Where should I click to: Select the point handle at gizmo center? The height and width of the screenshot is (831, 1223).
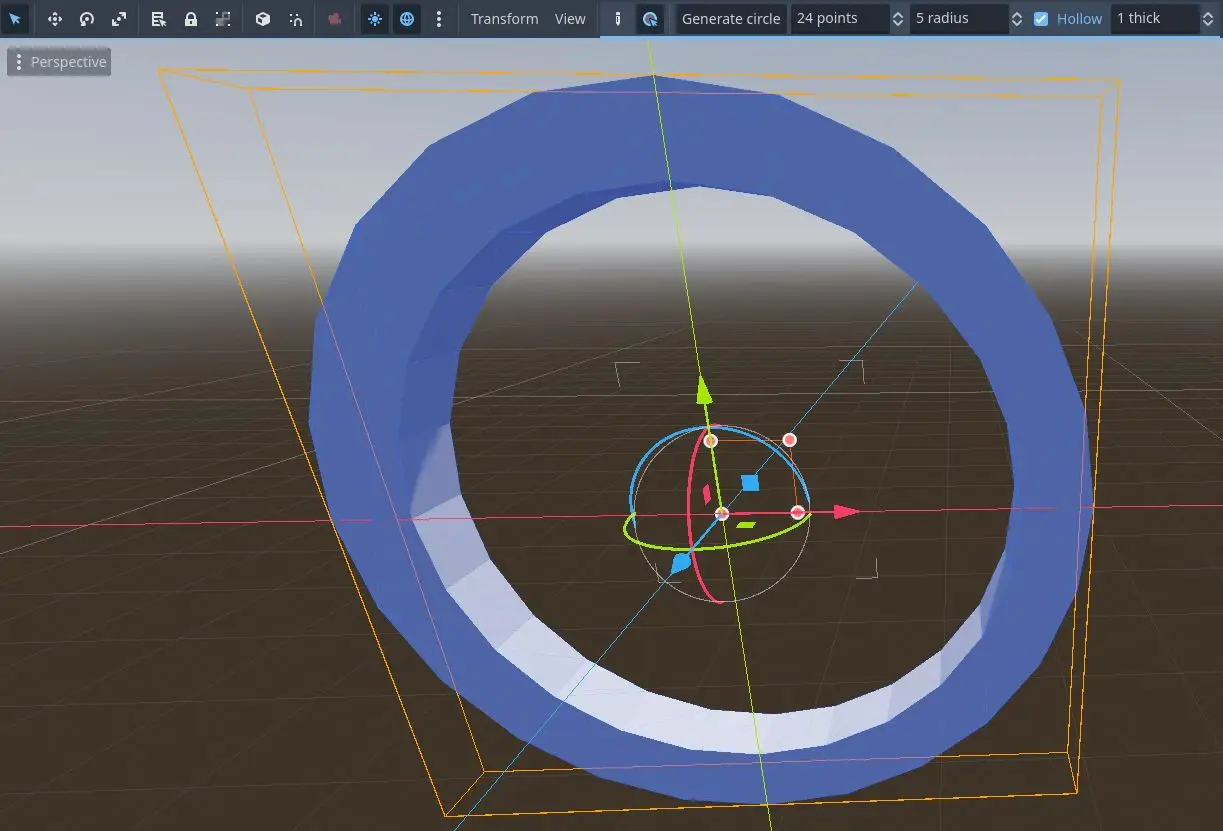(722, 514)
